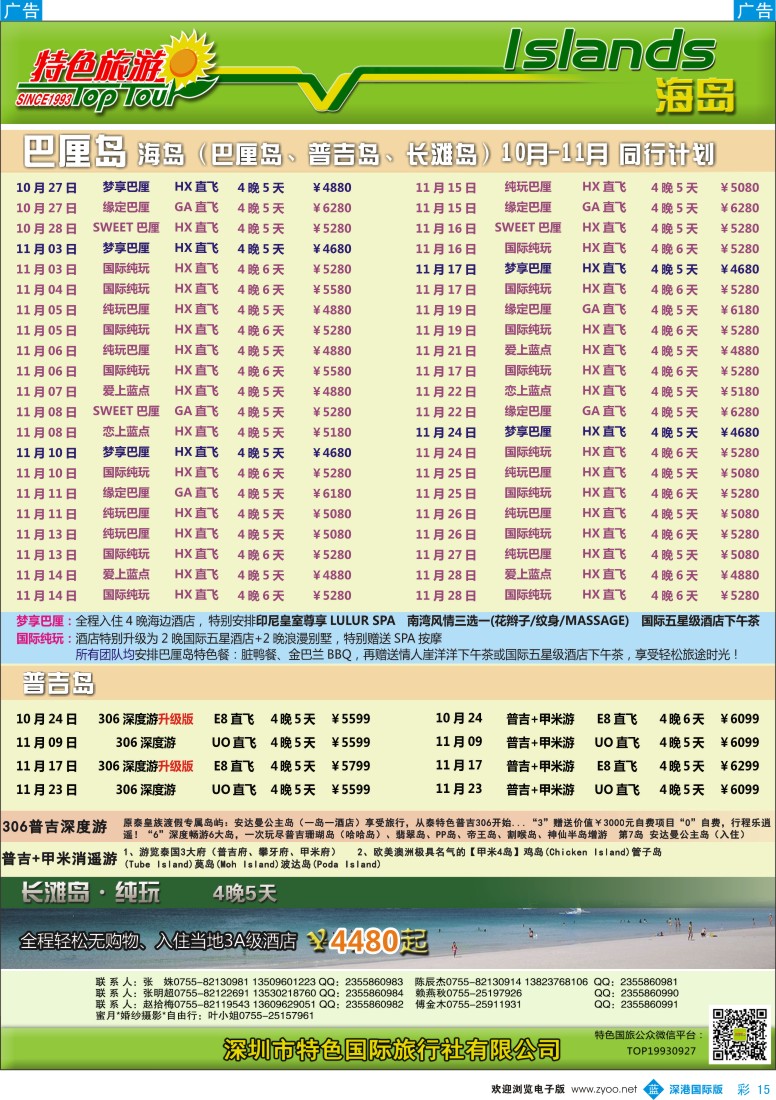The width and height of the screenshot is (776, 1100).
Task: Select 爱上蓝点 in the 11月14日 row
Action: (126, 575)
